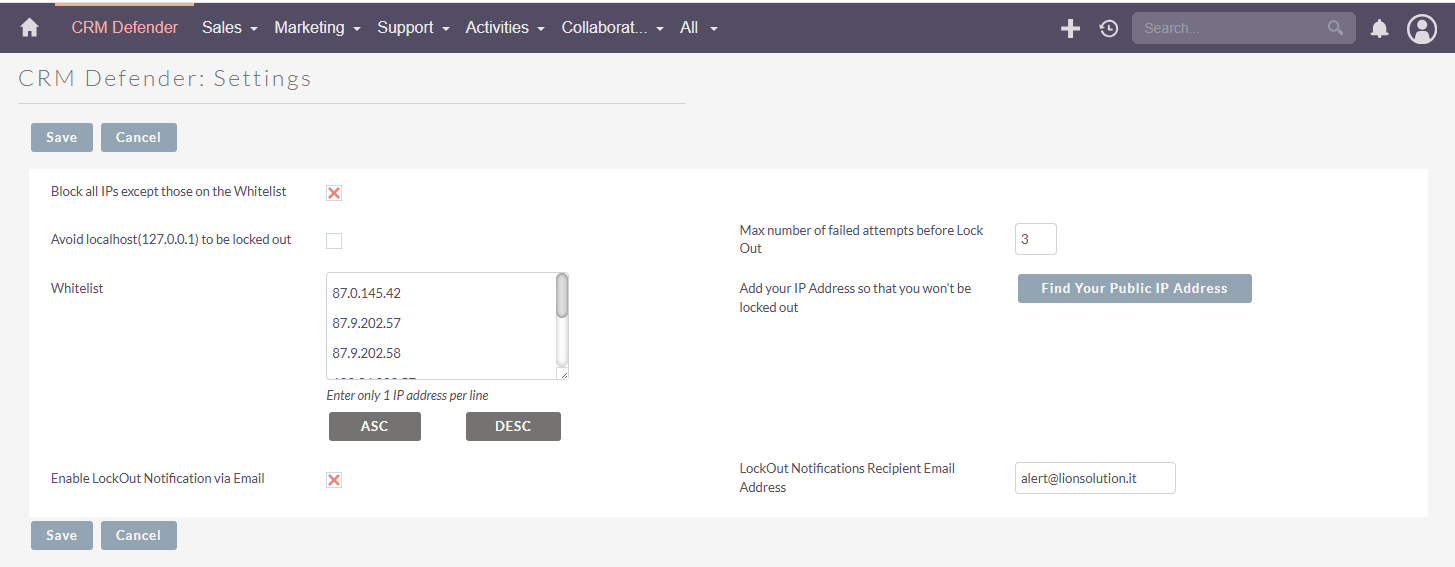
Task: Expand the Marketing dropdown menu
Action: click(x=317, y=28)
